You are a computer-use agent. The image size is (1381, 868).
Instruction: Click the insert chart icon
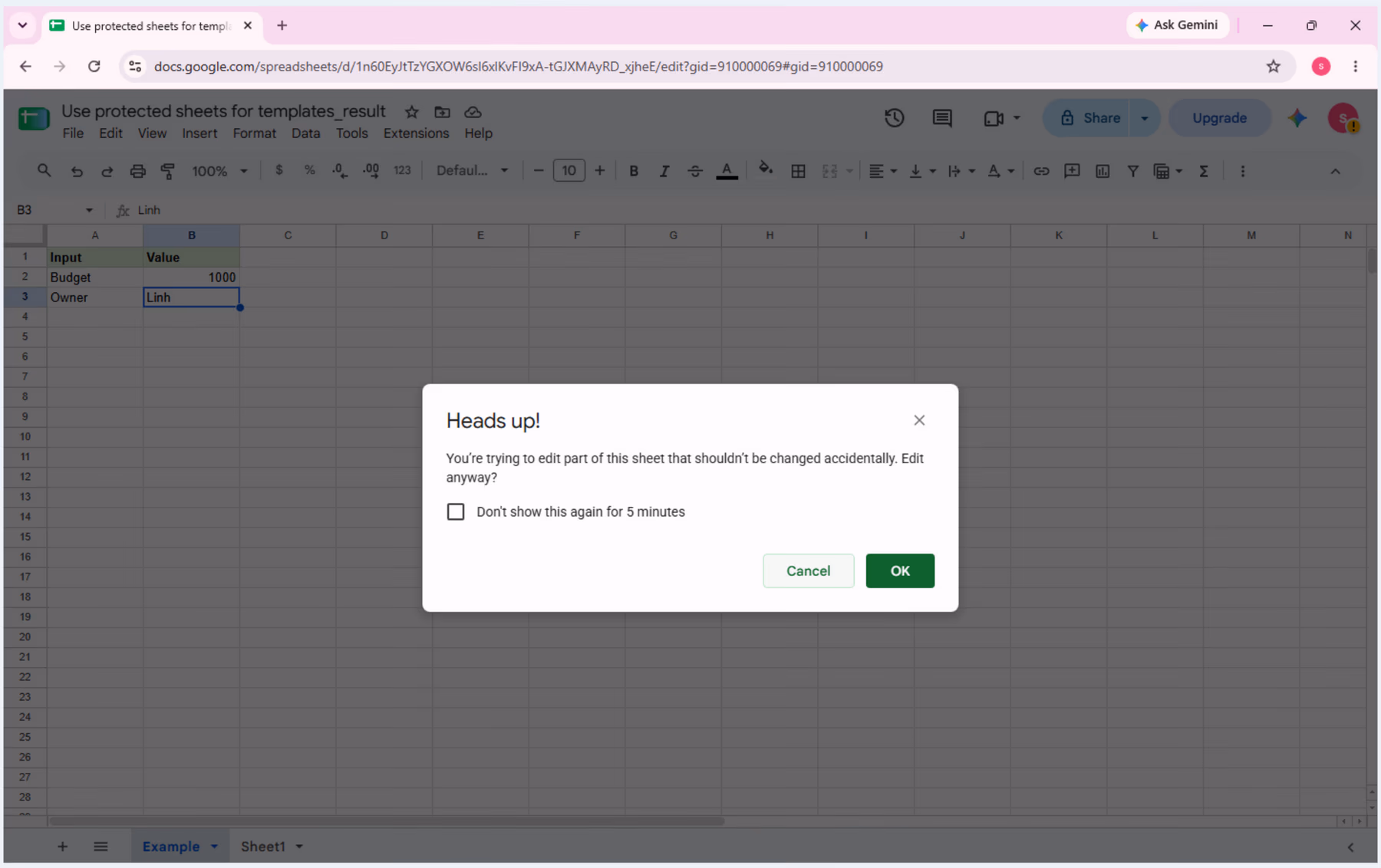click(1102, 171)
